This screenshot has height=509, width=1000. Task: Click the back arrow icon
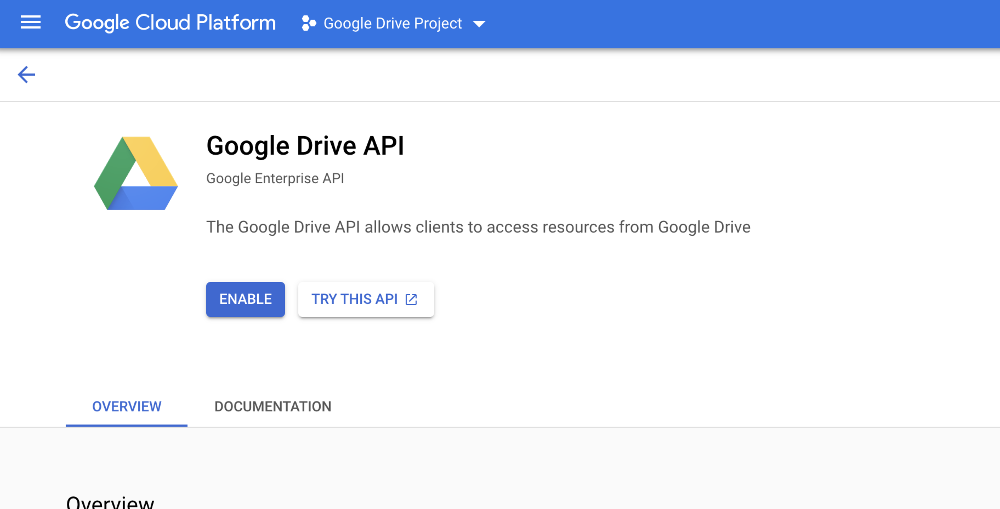coord(26,75)
